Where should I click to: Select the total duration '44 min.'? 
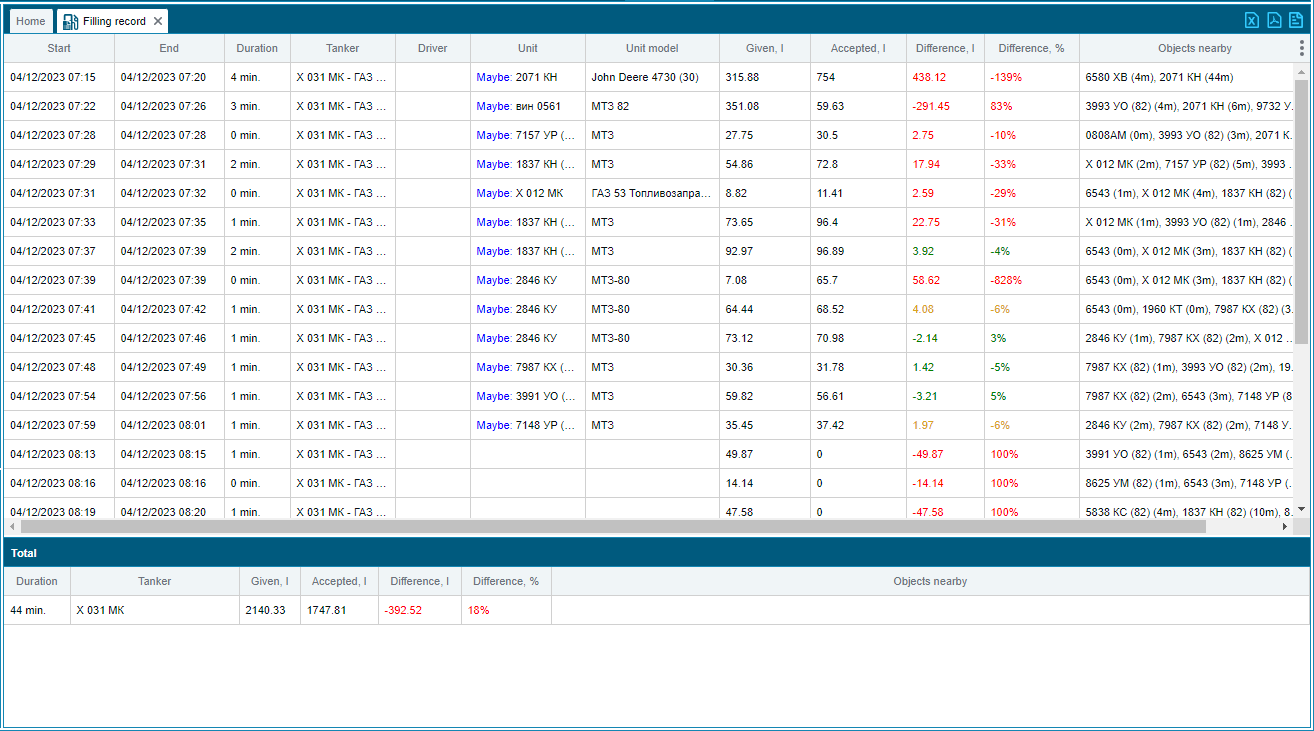click(x=28, y=610)
